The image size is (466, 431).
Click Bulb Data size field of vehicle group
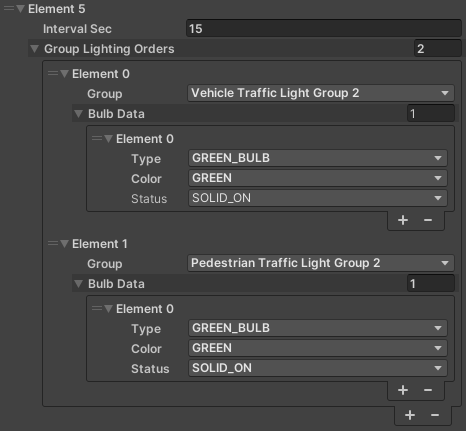tap(431, 114)
